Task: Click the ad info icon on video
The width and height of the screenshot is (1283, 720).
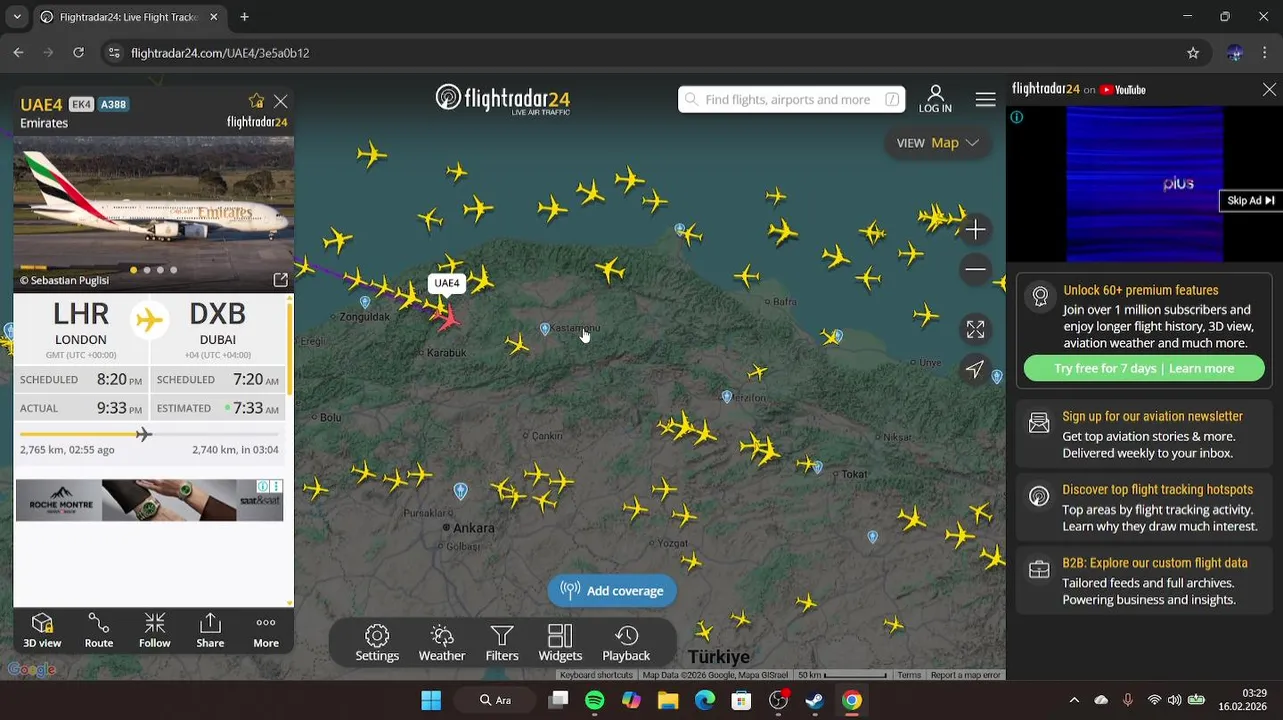Action: 1017,117
